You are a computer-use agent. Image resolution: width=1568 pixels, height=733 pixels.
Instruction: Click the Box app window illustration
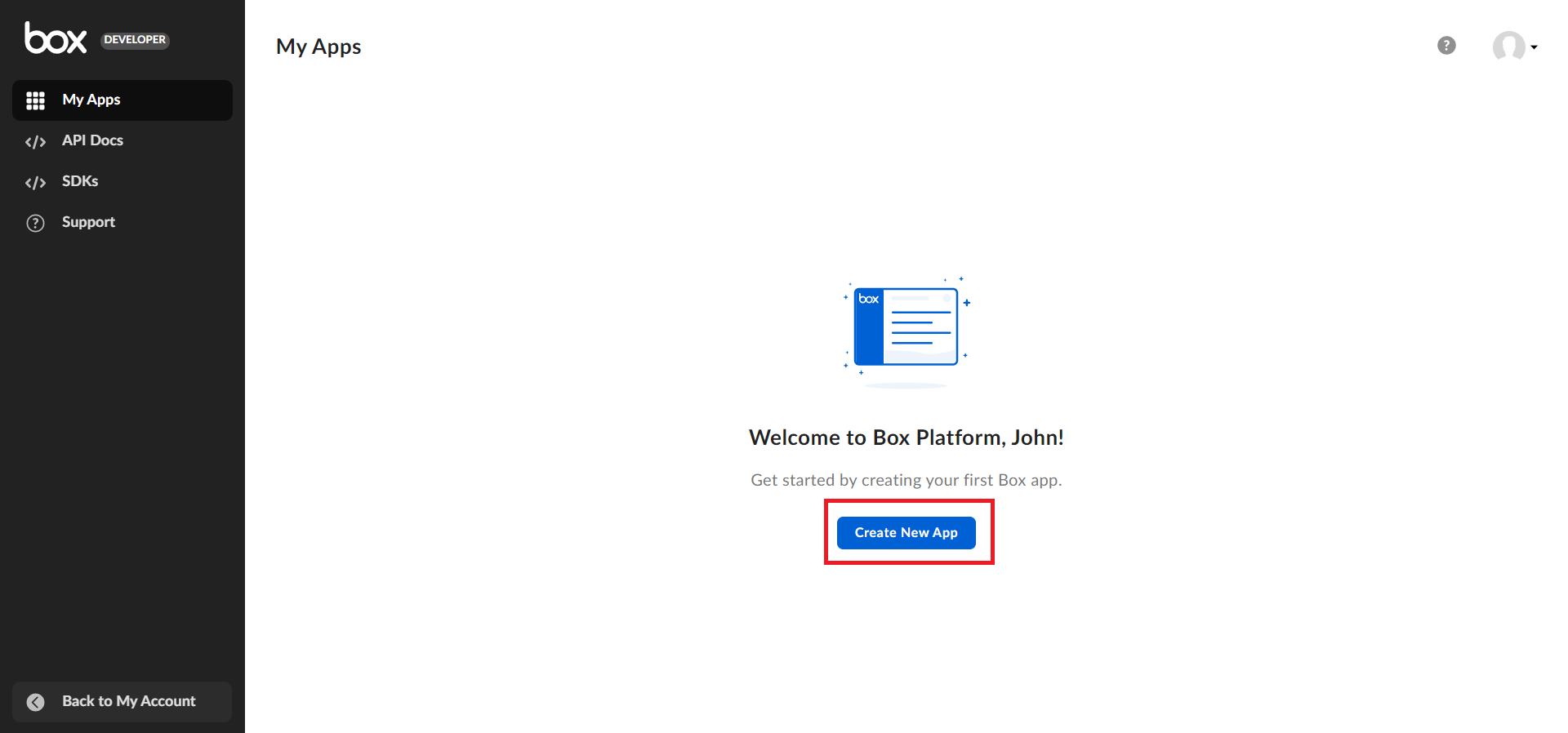point(906,327)
